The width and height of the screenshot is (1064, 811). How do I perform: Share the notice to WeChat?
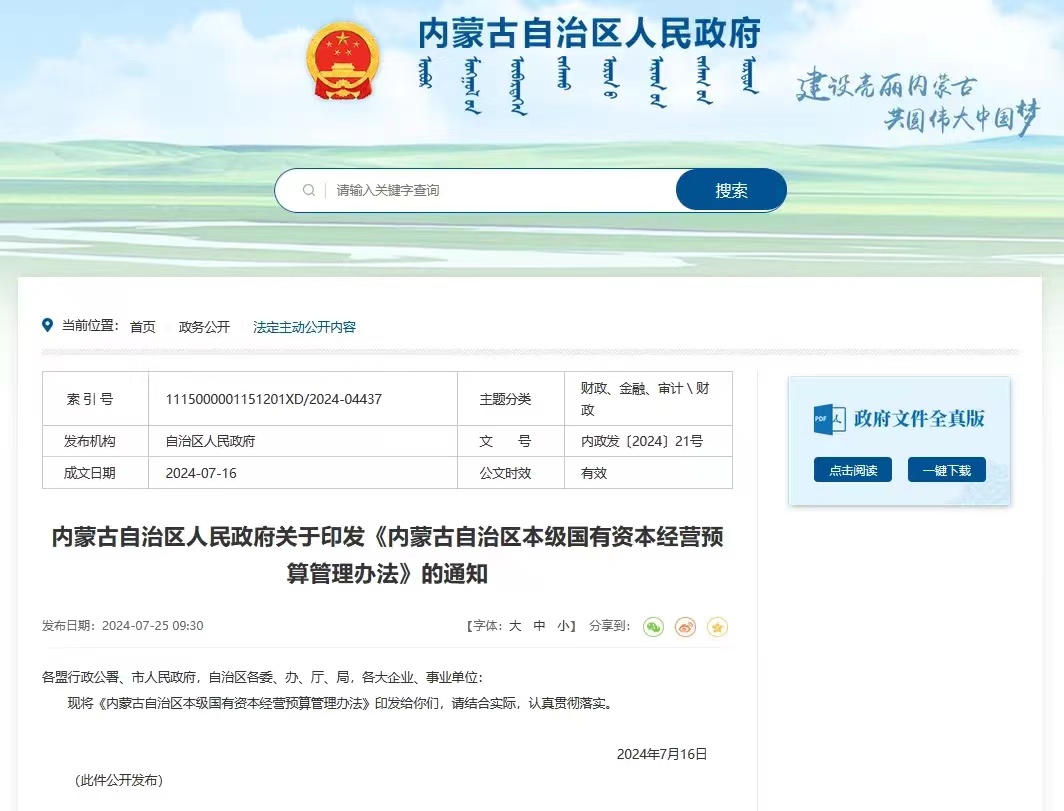pyautogui.click(x=653, y=626)
